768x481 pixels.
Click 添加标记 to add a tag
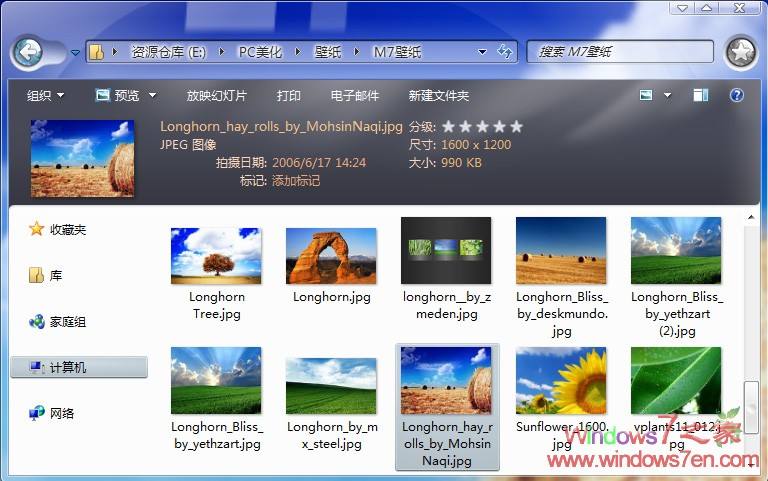(x=296, y=181)
